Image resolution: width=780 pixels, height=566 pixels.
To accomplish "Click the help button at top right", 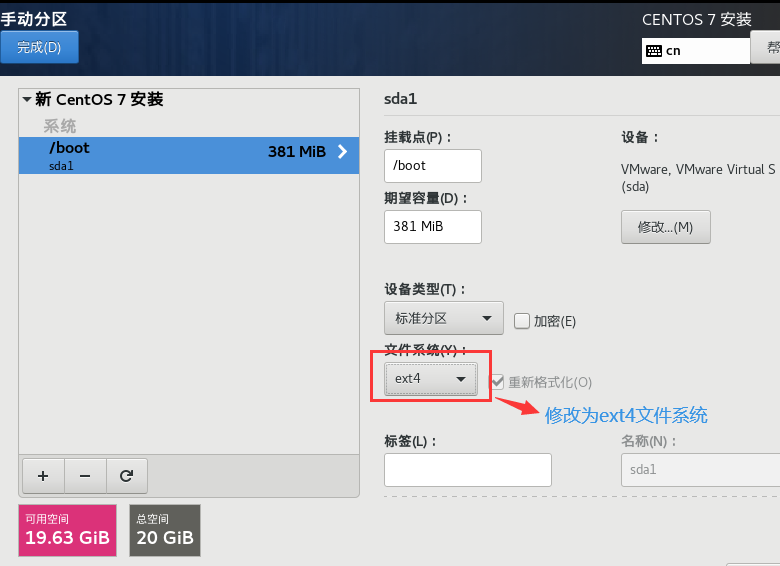I will pyautogui.click(x=767, y=47).
